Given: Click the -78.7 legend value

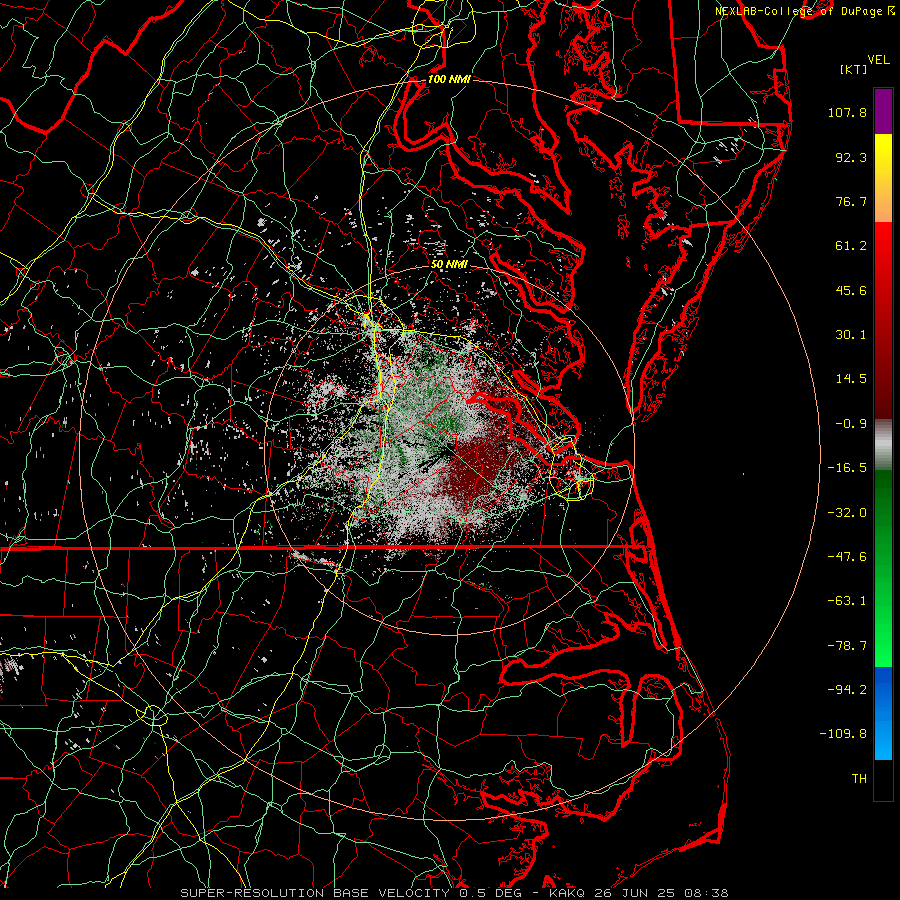Looking at the screenshot, I should point(847,646).
